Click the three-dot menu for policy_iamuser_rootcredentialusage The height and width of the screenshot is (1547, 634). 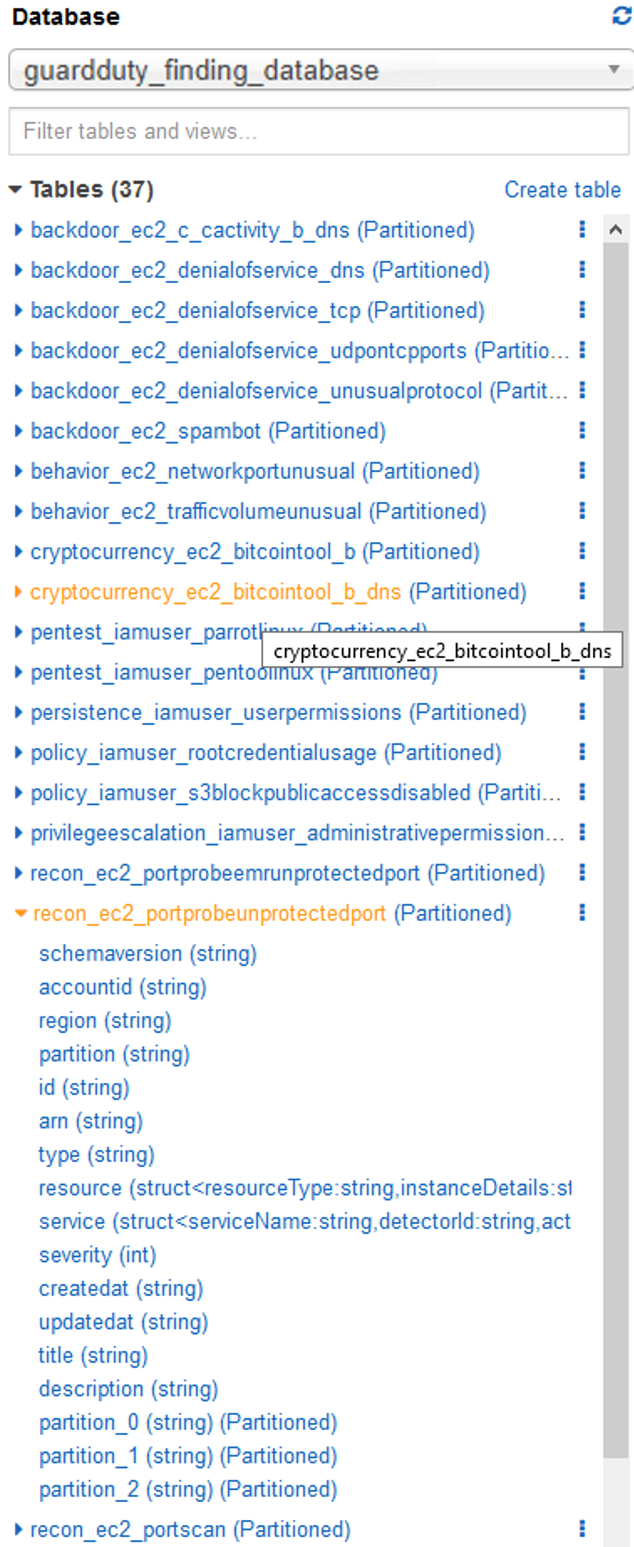tap(583, 752)
